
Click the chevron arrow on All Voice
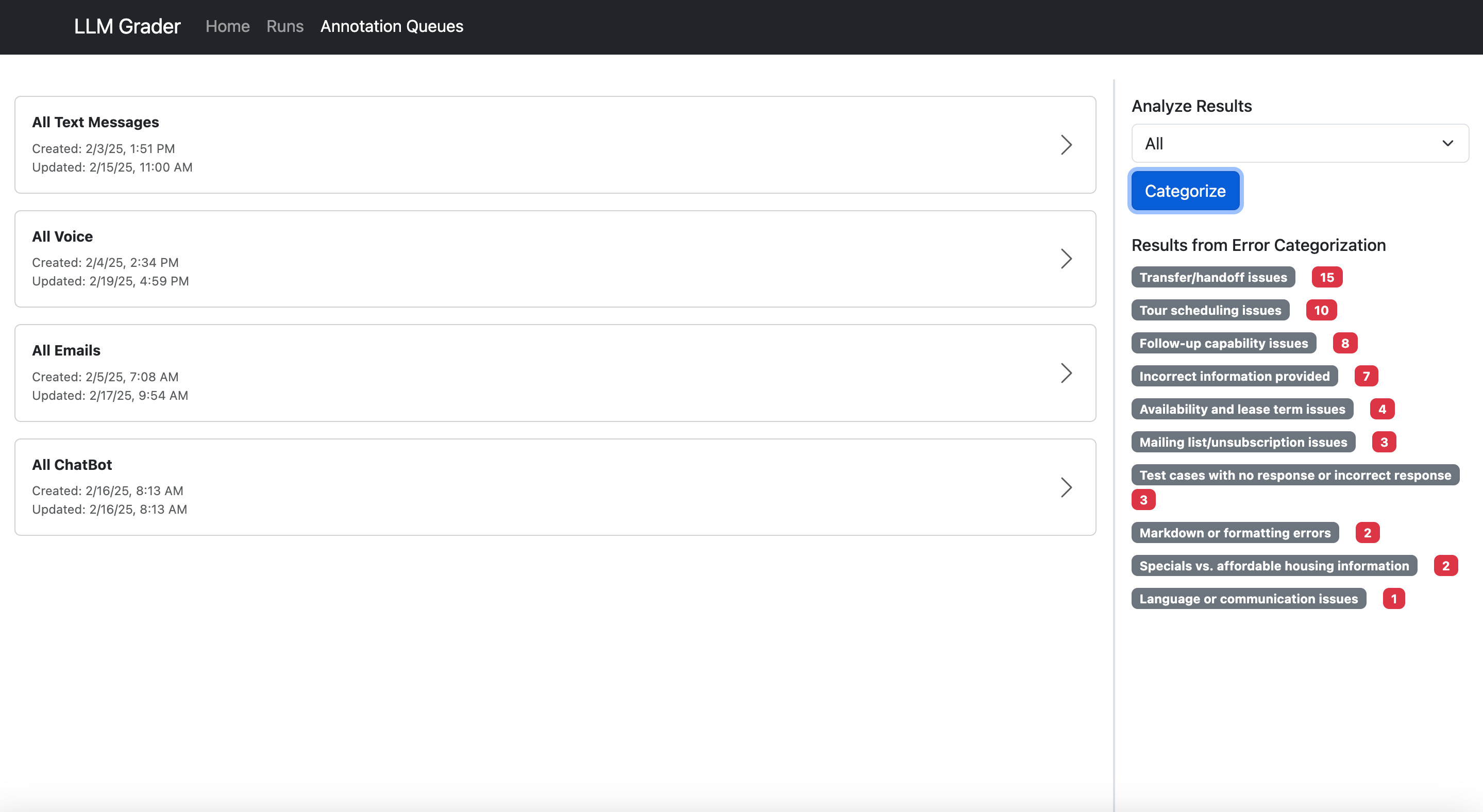(1066, 259)
